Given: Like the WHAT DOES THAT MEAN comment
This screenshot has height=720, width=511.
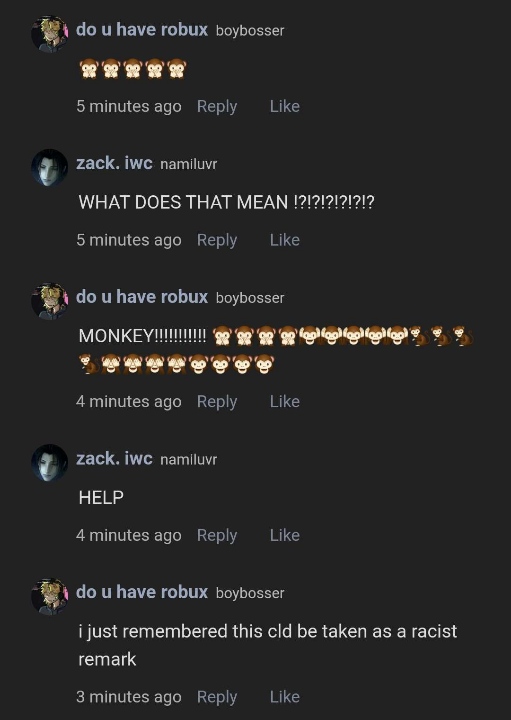Looking at the screenshot, I should tap(285, 240).
